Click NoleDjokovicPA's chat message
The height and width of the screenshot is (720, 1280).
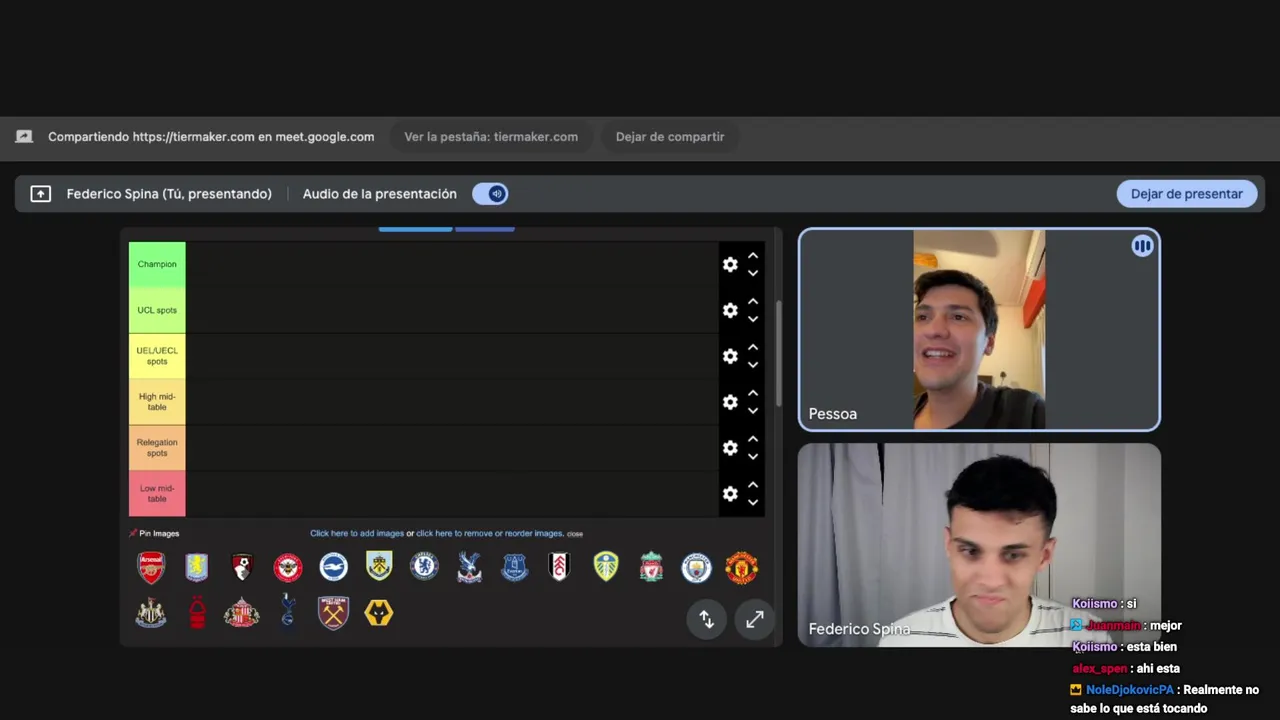point(1164,699)
